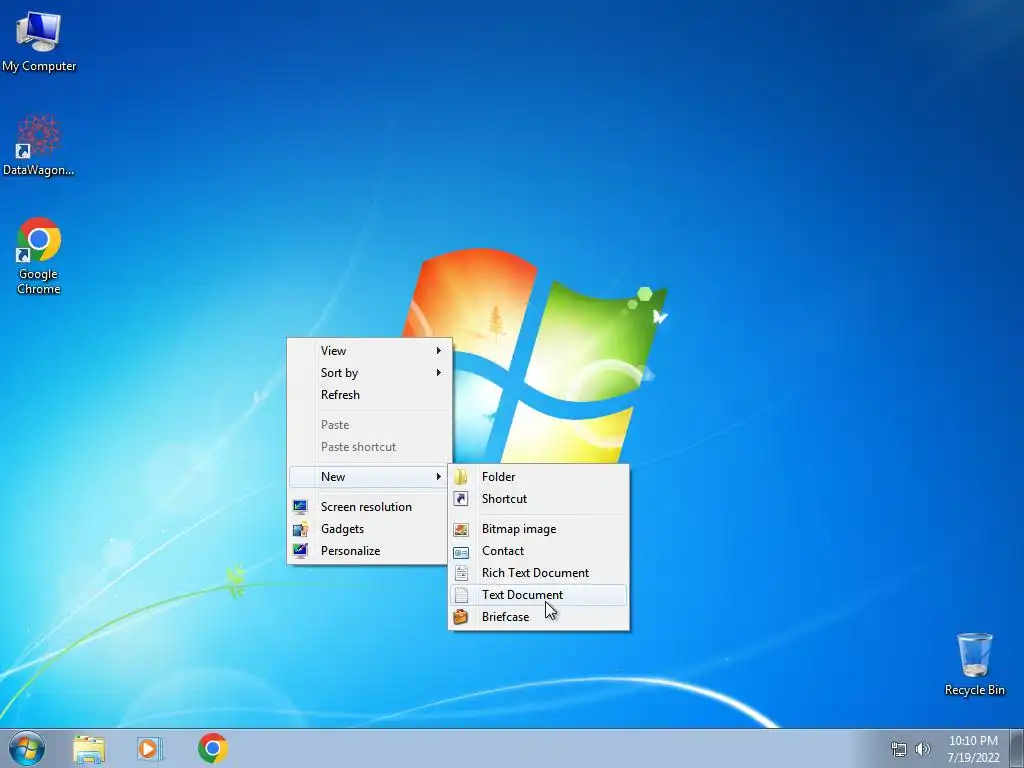Expand the New submenu arrow

pyautogui.click(x=439, y=477)
